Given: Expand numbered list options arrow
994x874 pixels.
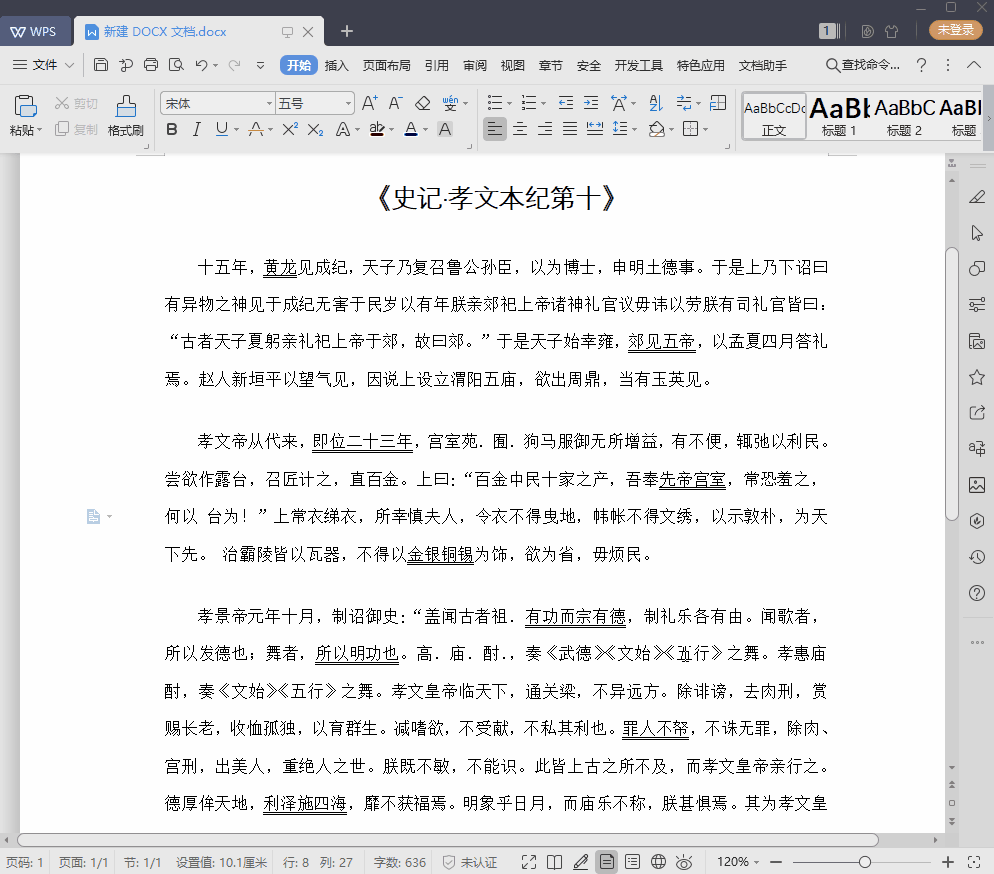Looking at the screenshot, I should [543, 103].
